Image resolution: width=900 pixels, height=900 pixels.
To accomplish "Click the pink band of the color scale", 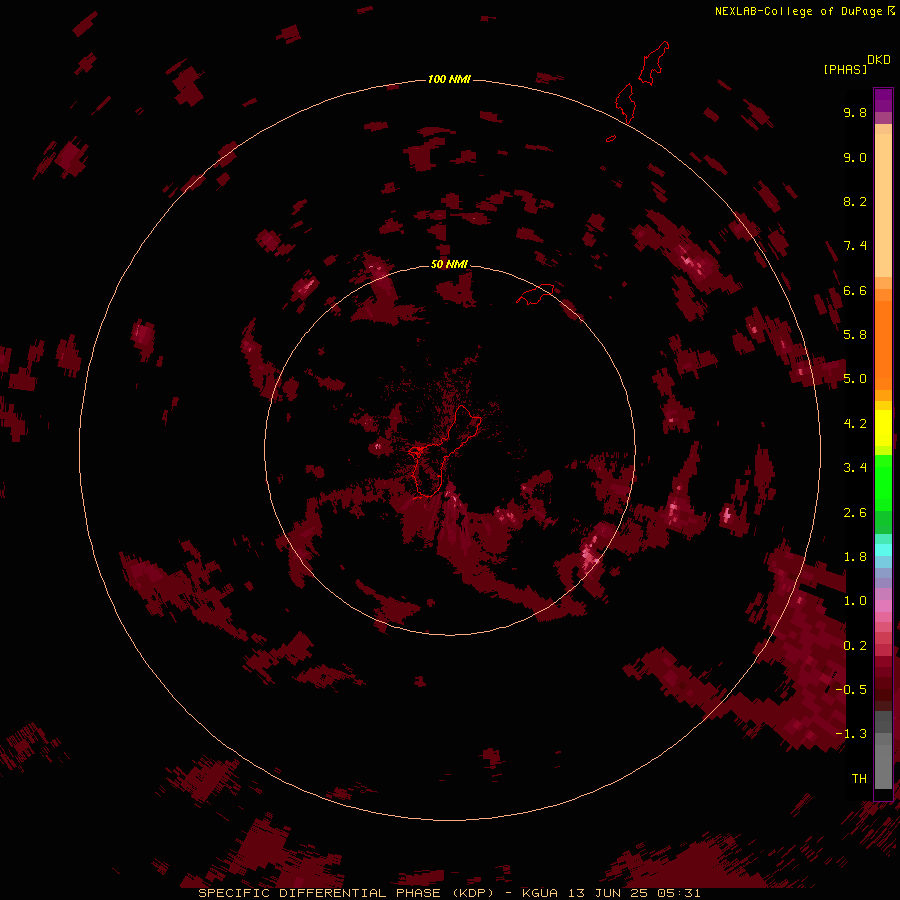I will pyautogui.click(x=883, y=606).
